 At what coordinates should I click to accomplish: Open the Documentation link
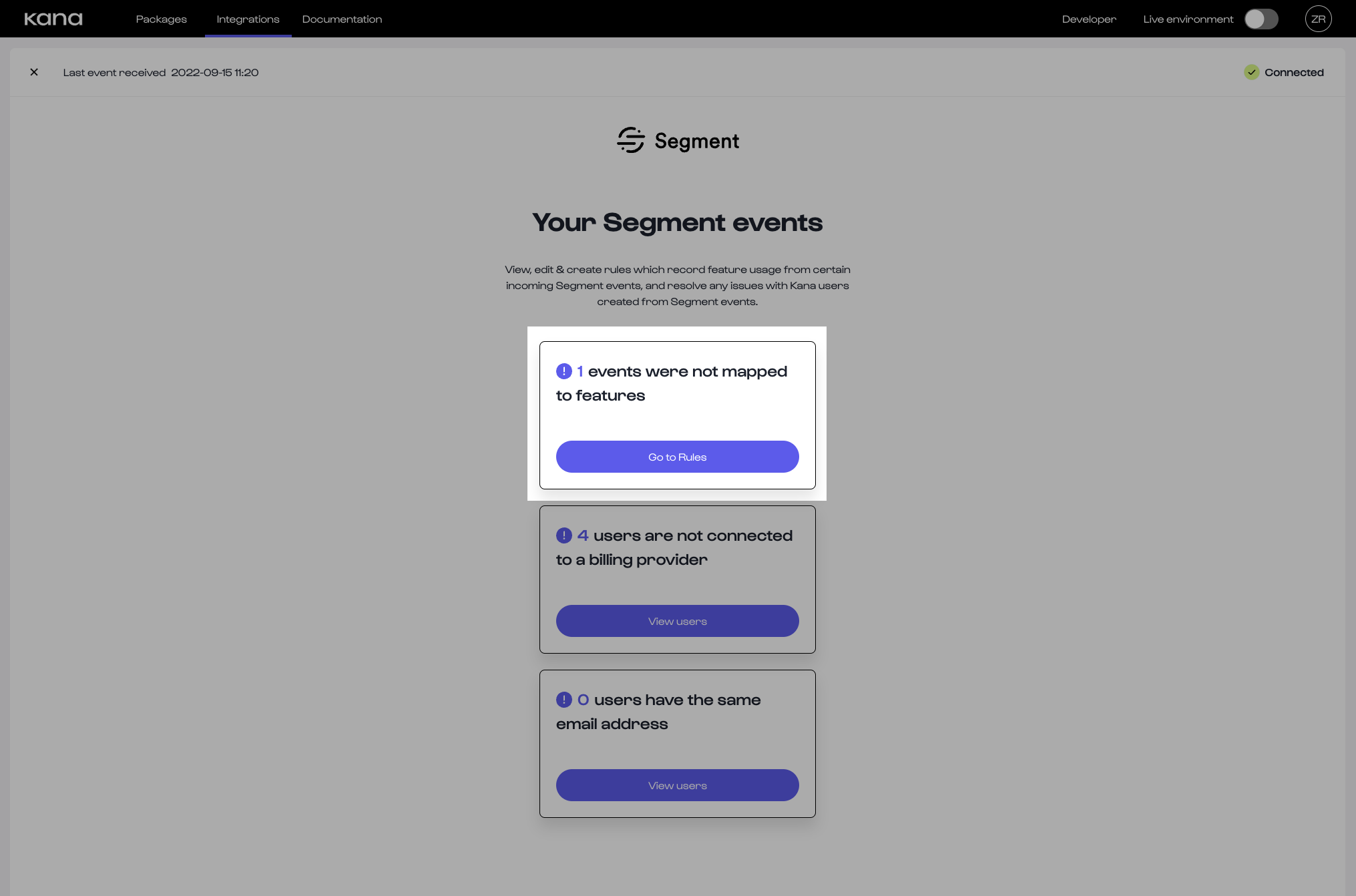click(x=342, y=19)
